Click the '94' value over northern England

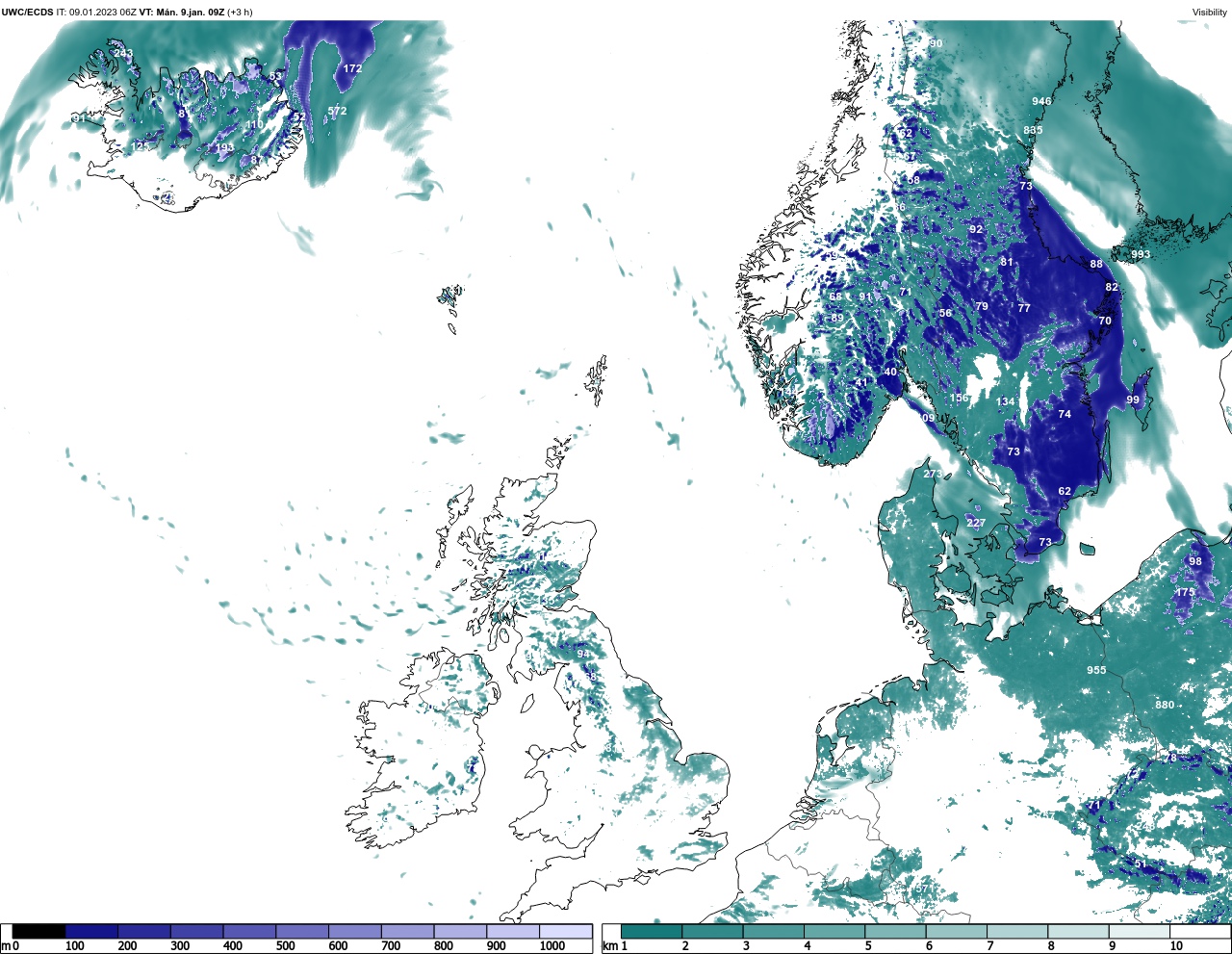coord(582,654)
